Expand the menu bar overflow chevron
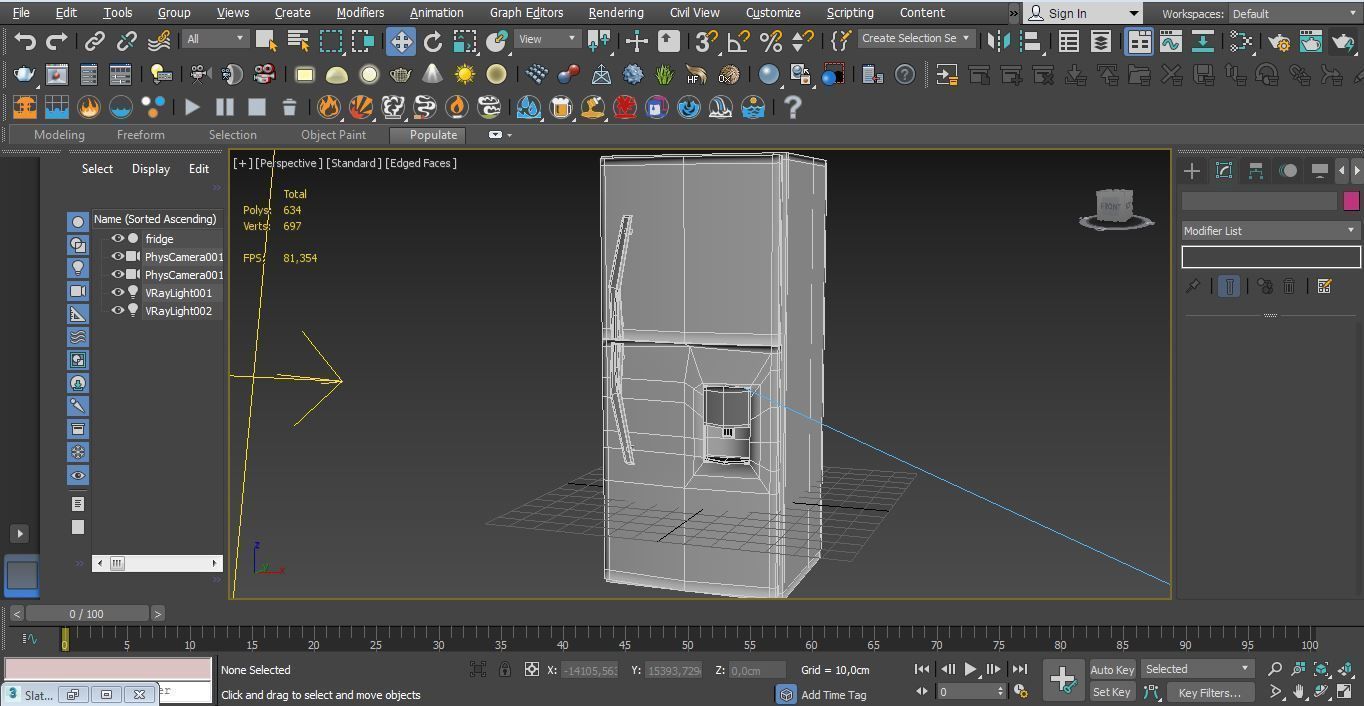The width and height of the screenshot is (1364, 706). [1013, 14]
